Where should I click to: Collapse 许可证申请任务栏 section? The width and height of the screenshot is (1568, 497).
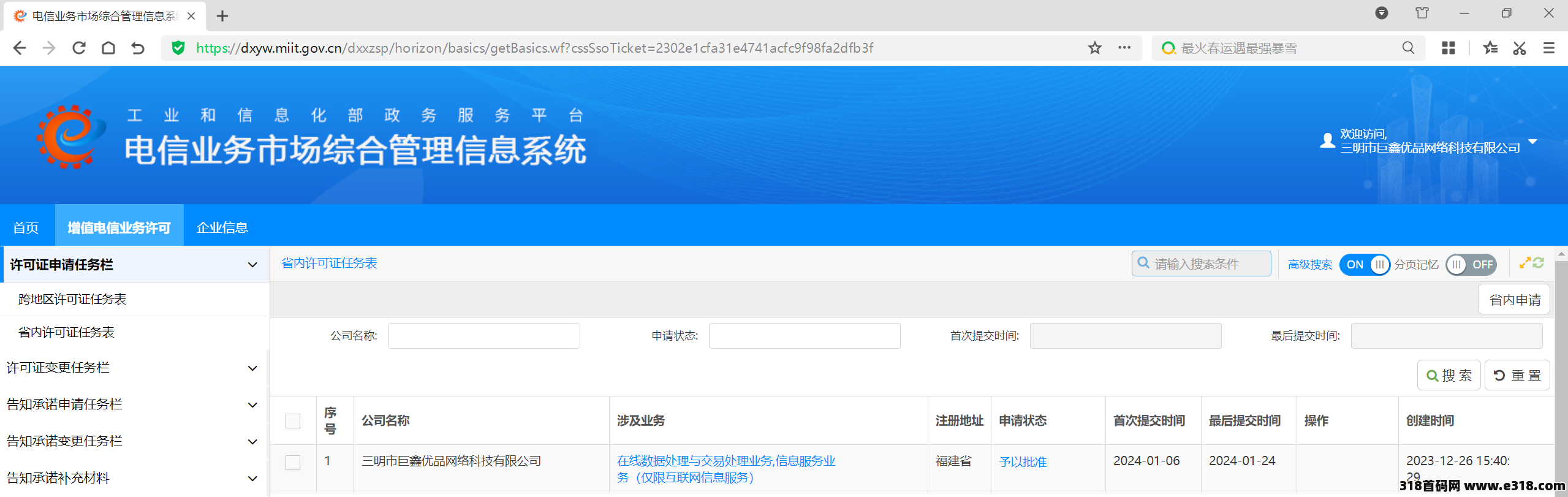pyautogui.click(x=252, y=265)
